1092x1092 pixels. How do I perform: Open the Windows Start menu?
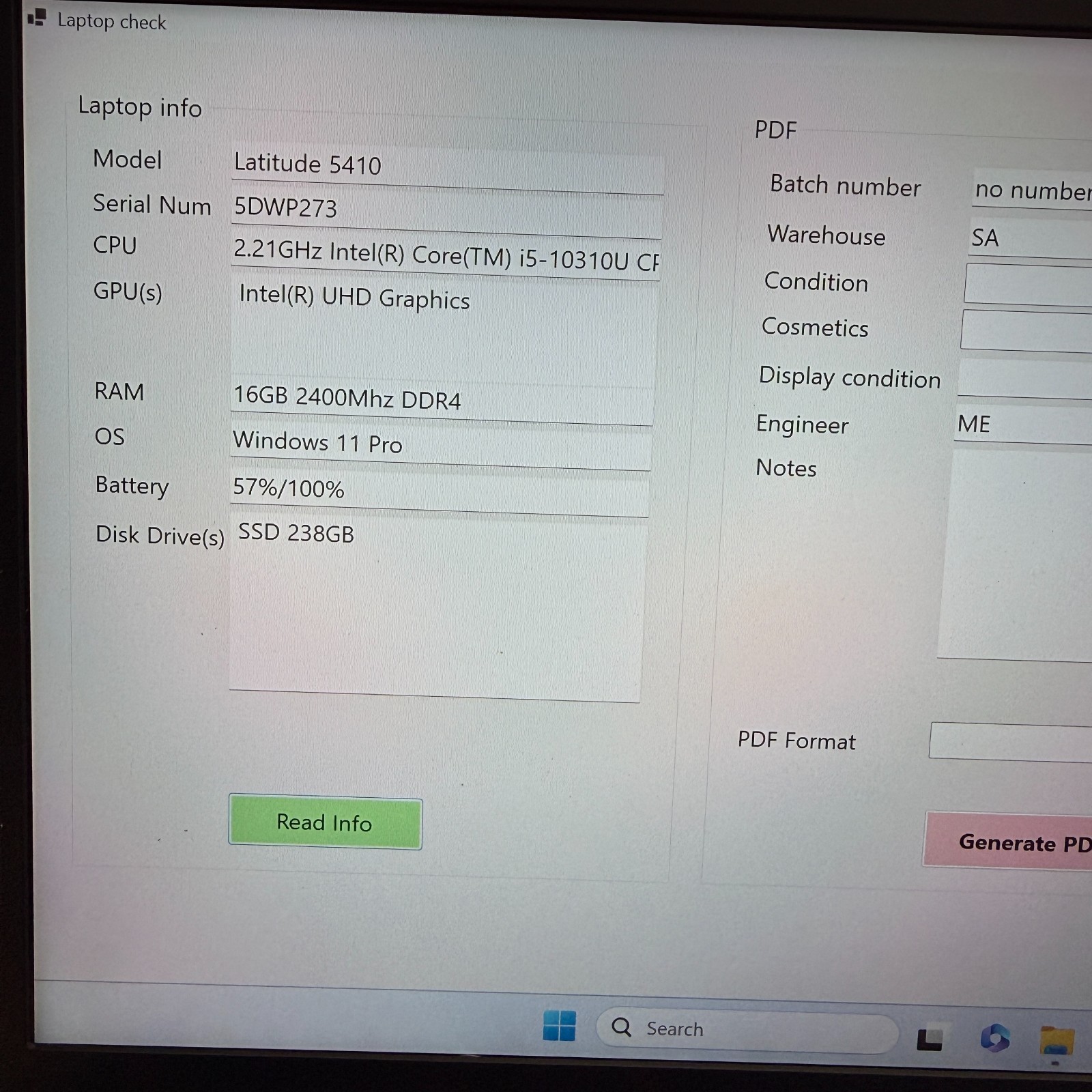[x=559, y=1026]
